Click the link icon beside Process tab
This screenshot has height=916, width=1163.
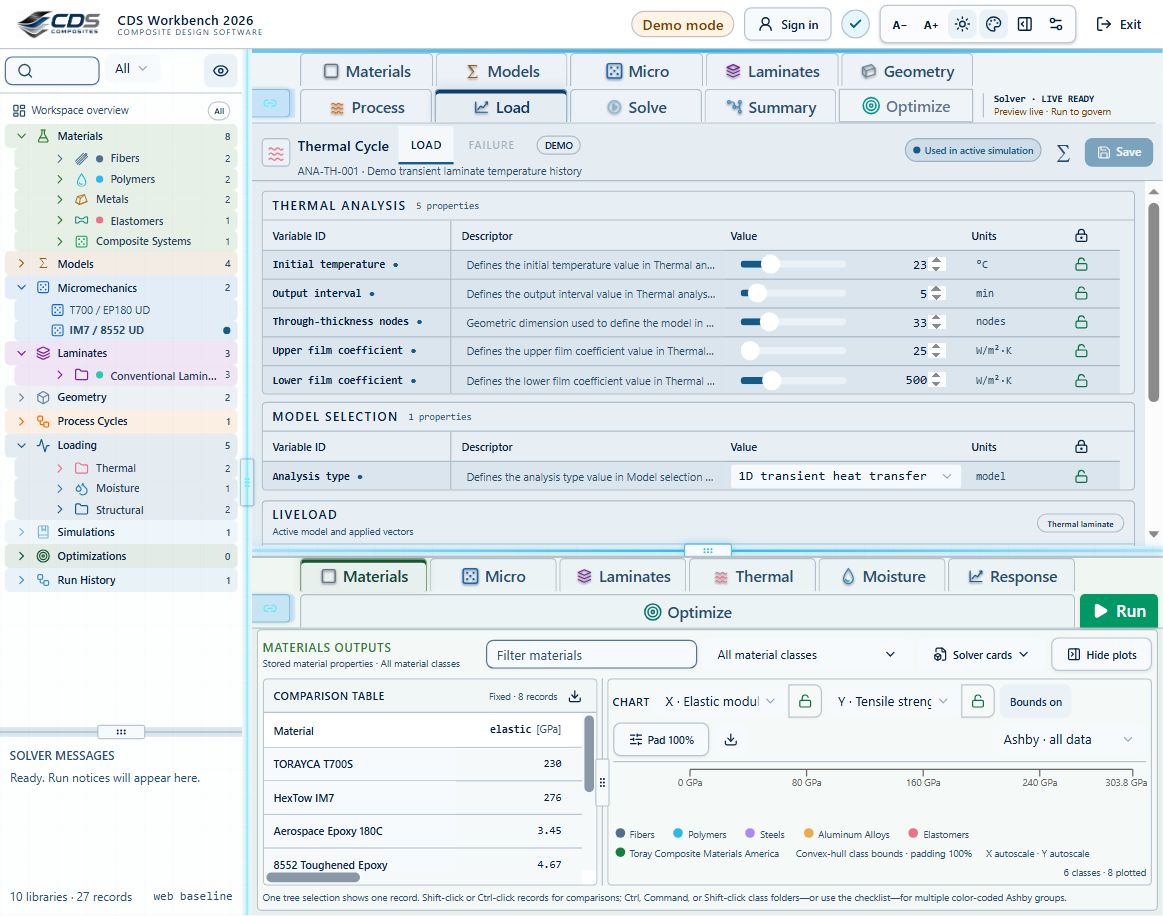click(x=270, y=103)
